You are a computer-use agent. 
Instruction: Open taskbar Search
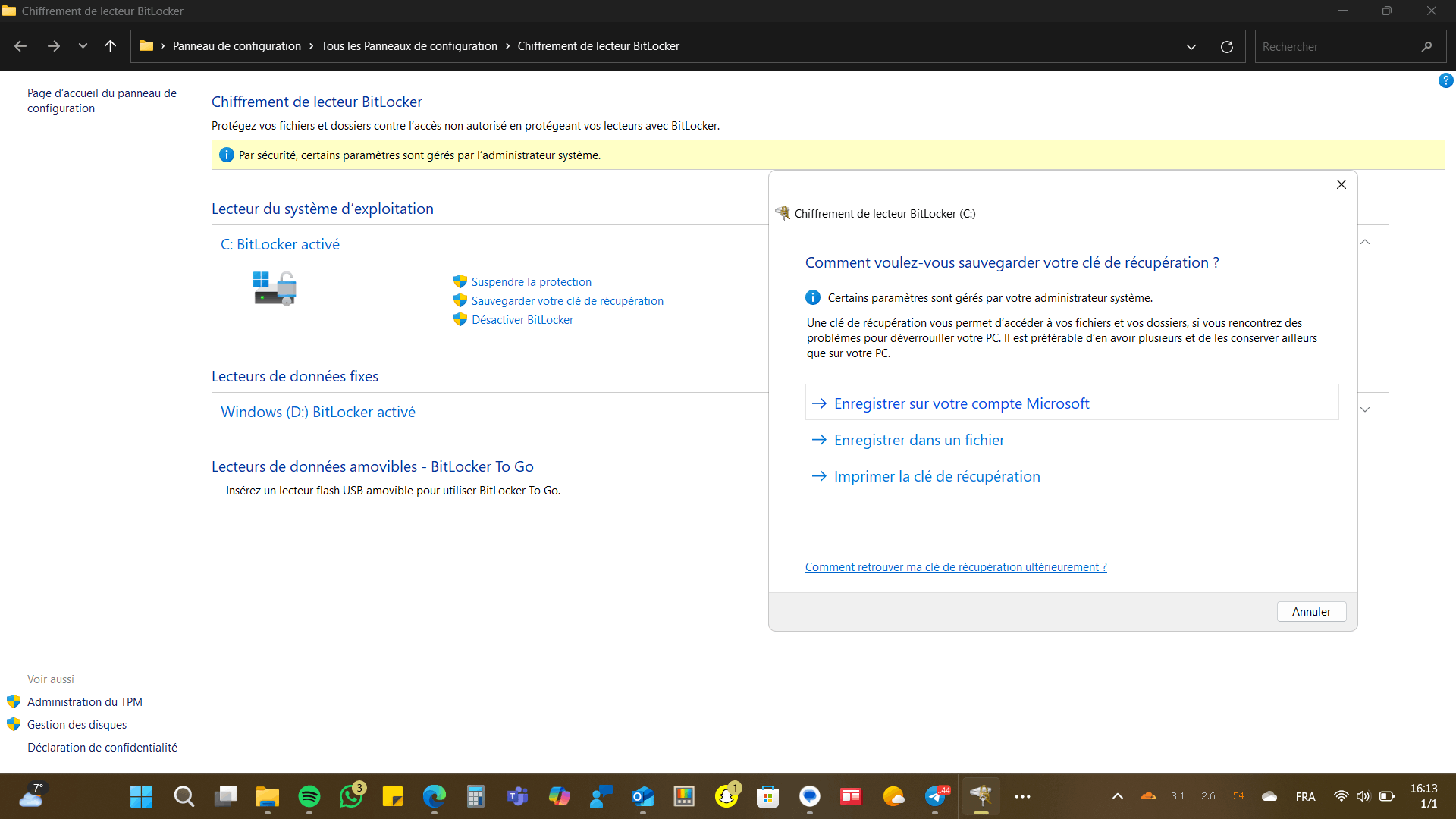point(184,796)
